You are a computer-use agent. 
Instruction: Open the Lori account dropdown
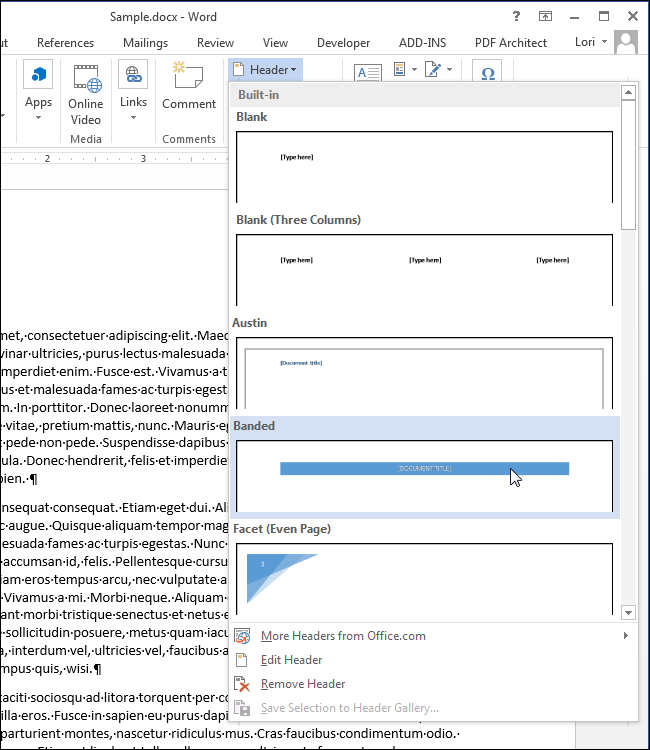pos(591,42)
